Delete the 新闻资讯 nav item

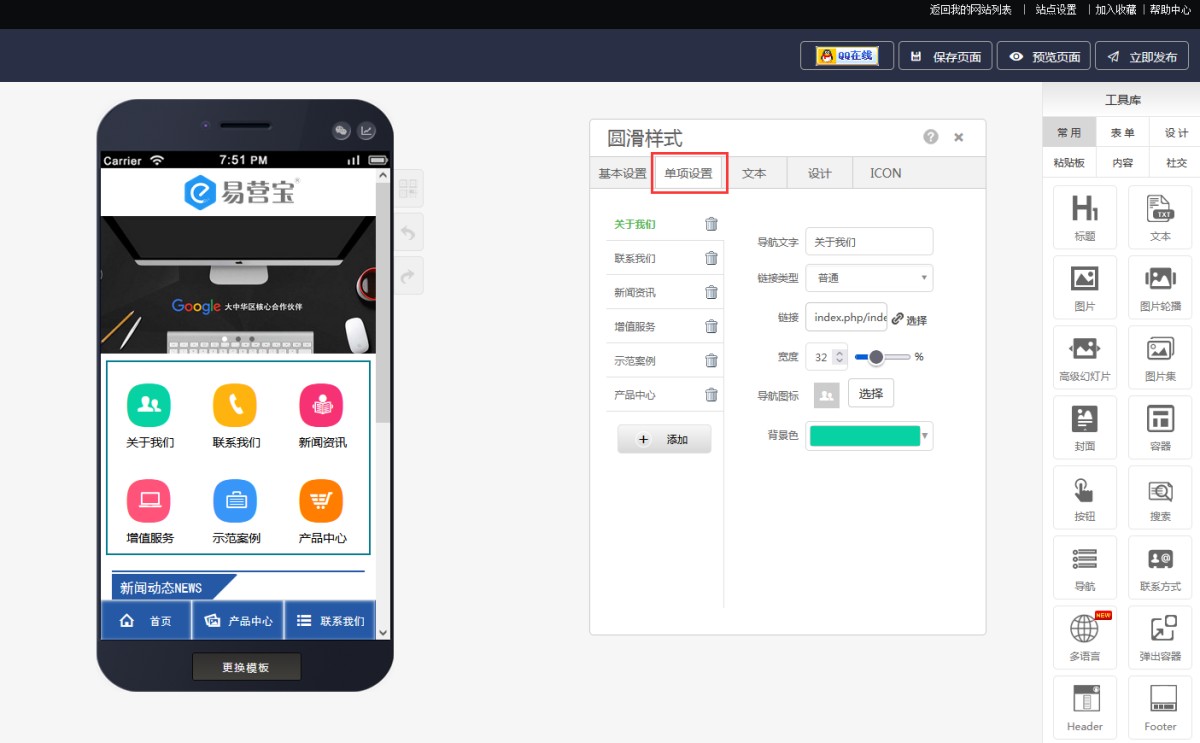coord(711,292)
